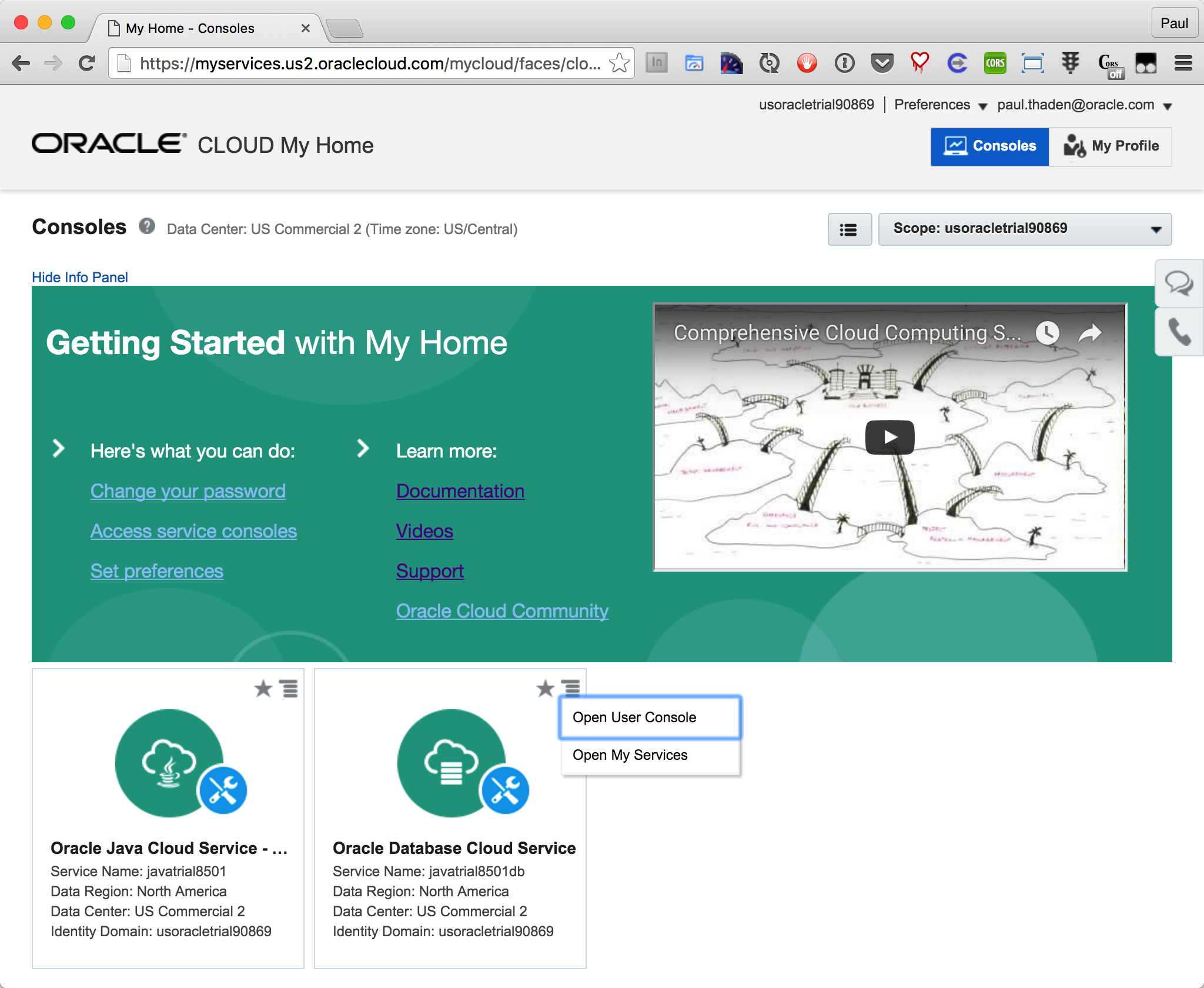Viewport: 1204px width, 988px height.
Task: Open the Scope: usoracletrial90869 dropdown
Action: (1025, 229)
